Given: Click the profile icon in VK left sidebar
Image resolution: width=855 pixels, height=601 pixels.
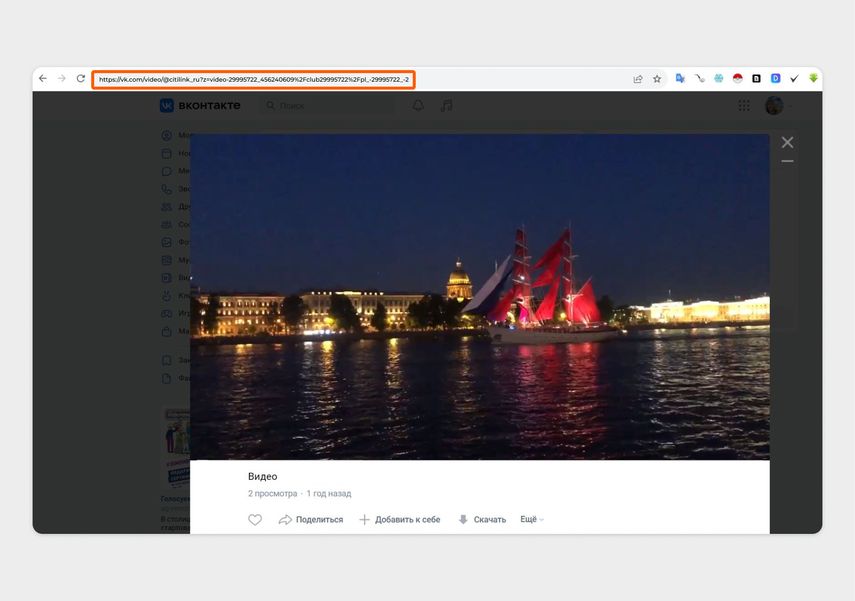Looking at the screenshot, I should click(167, 135).
